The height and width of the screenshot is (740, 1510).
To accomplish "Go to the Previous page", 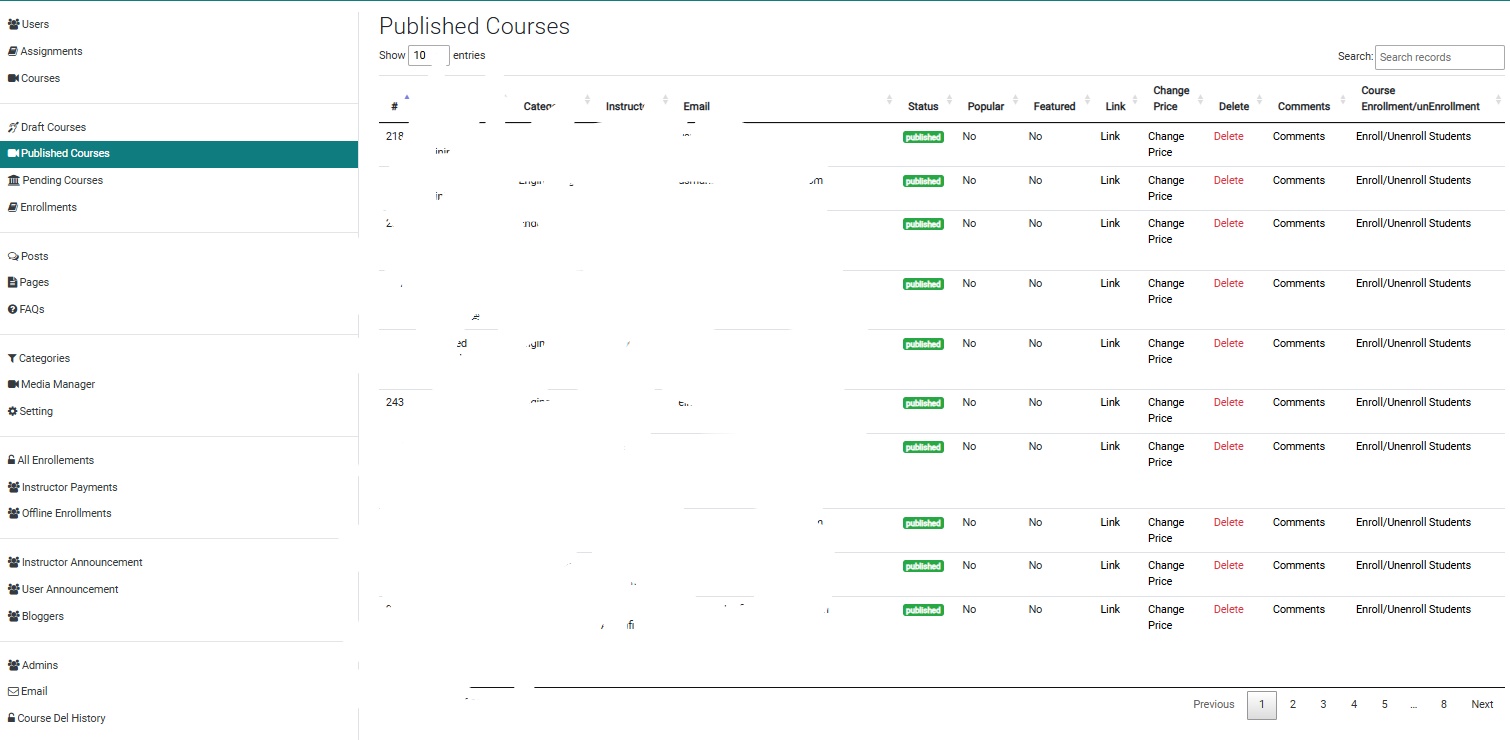I will 1213,704.
